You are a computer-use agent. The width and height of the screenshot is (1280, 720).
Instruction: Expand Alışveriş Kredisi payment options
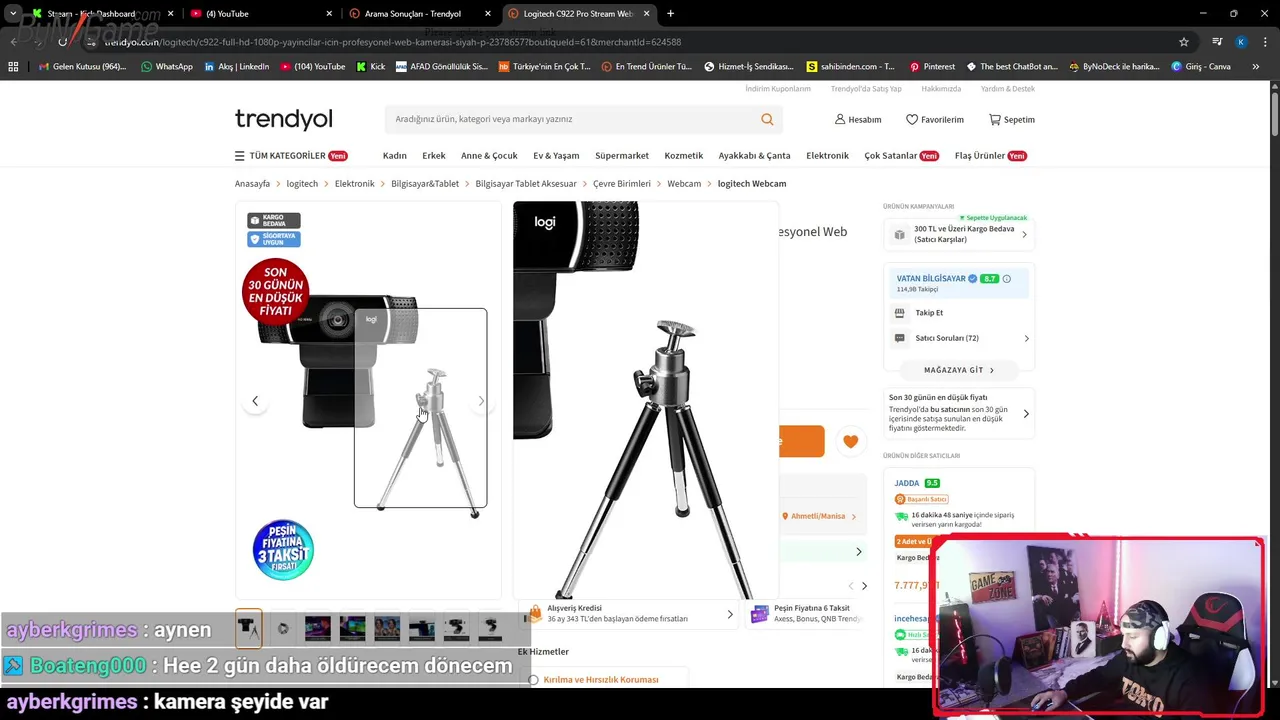[x=631, y=614]
